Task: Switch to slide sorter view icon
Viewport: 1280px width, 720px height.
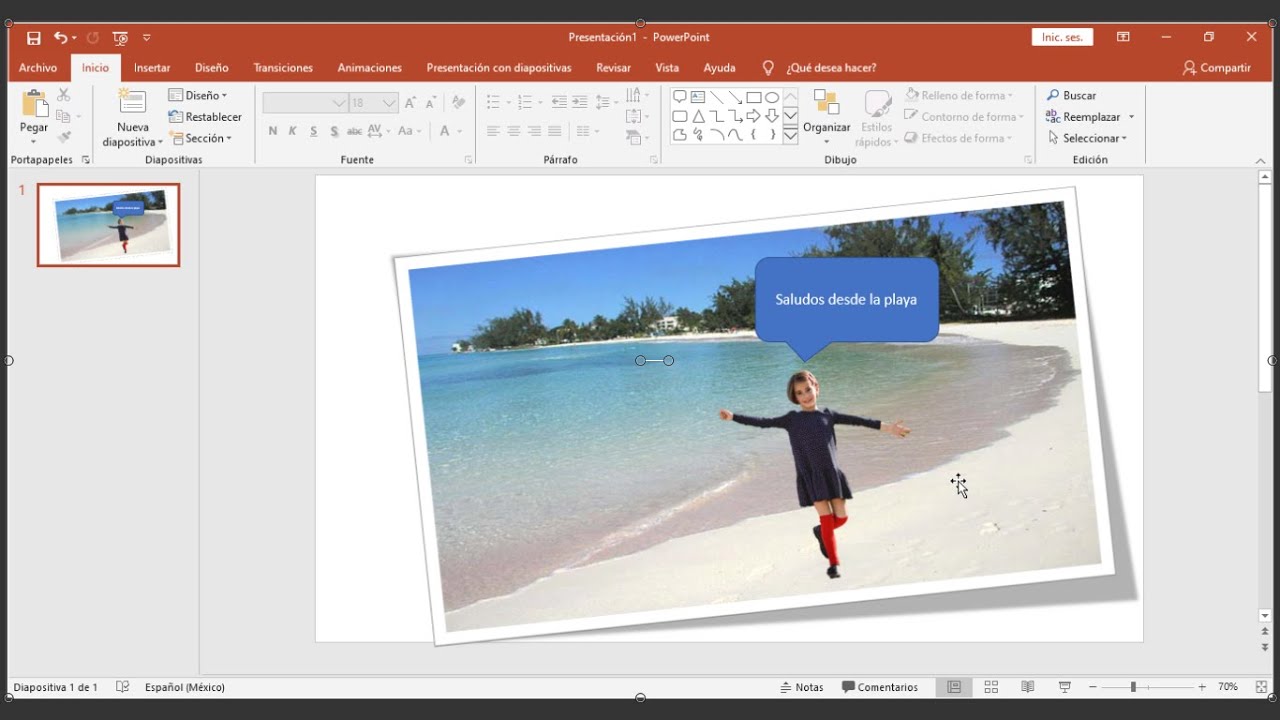Action: (x=991, y=687)
